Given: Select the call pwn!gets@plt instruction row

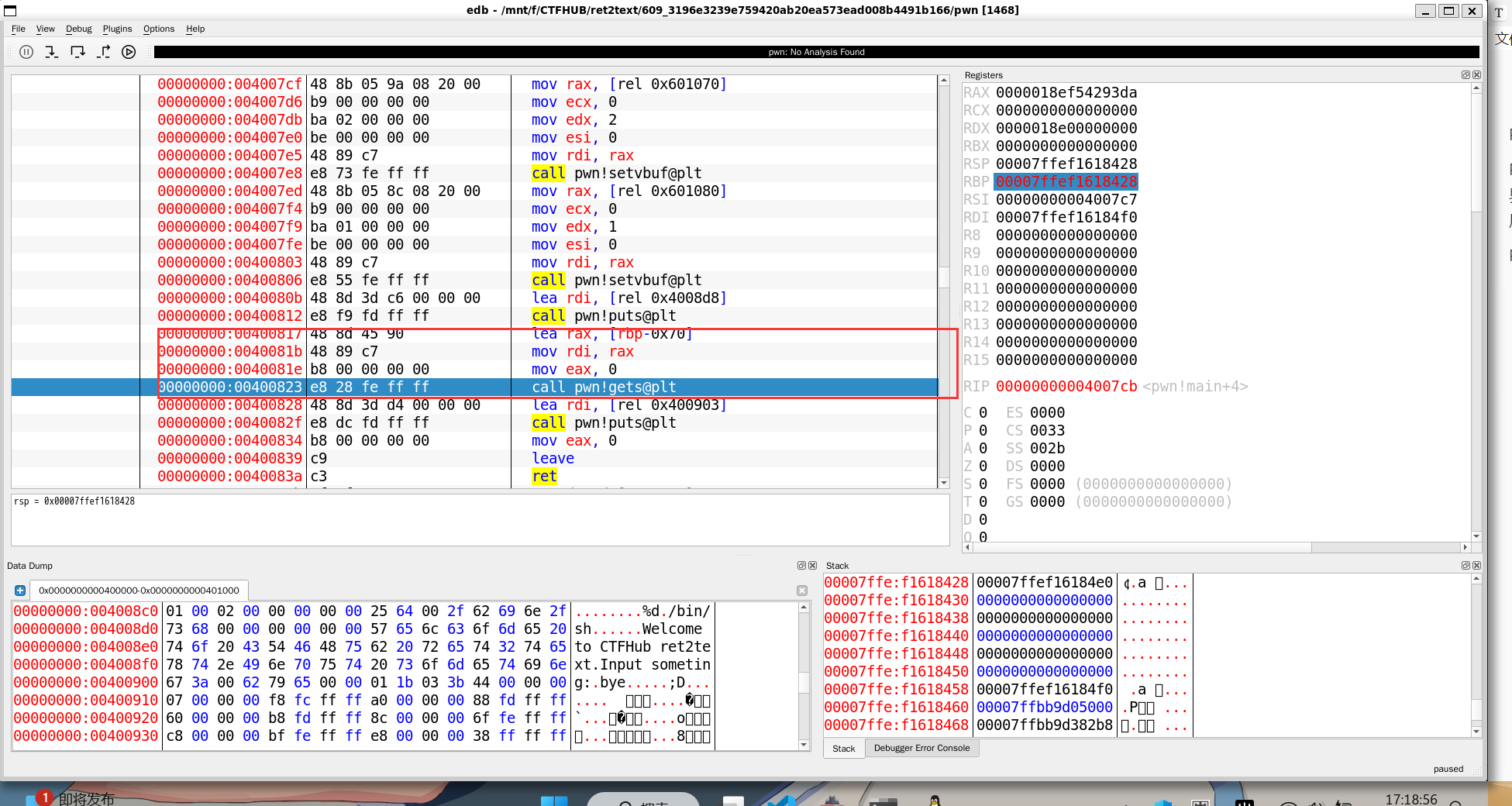Looking at the screenshot, I should (474, 387).
